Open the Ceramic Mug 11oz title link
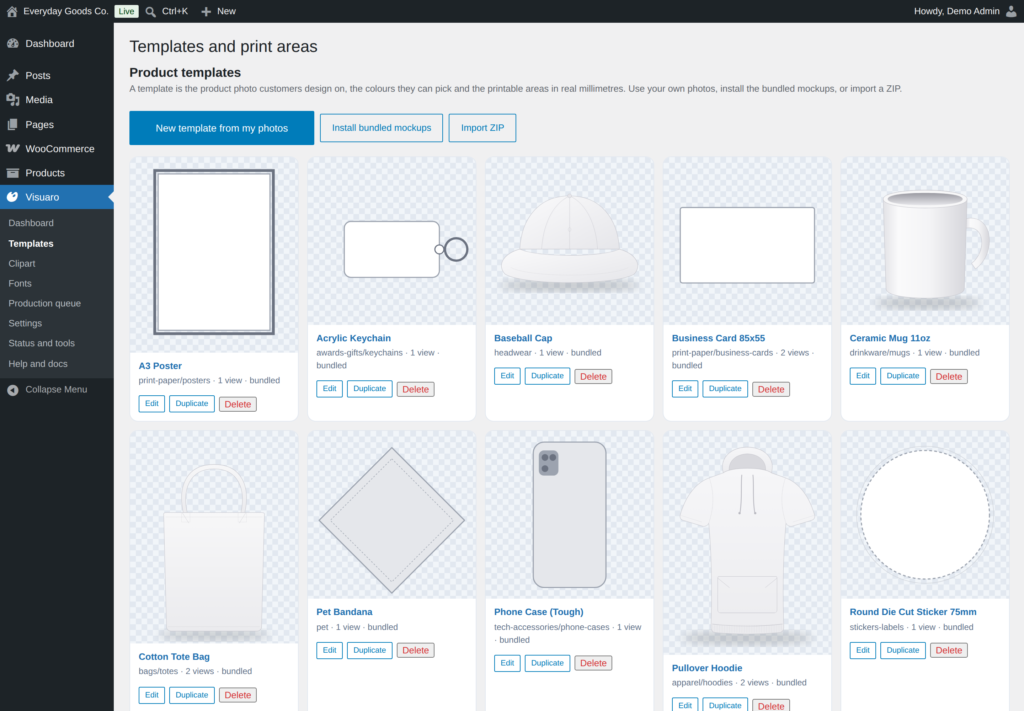This screenshot has height=711, width=1024. click(889, 338)
